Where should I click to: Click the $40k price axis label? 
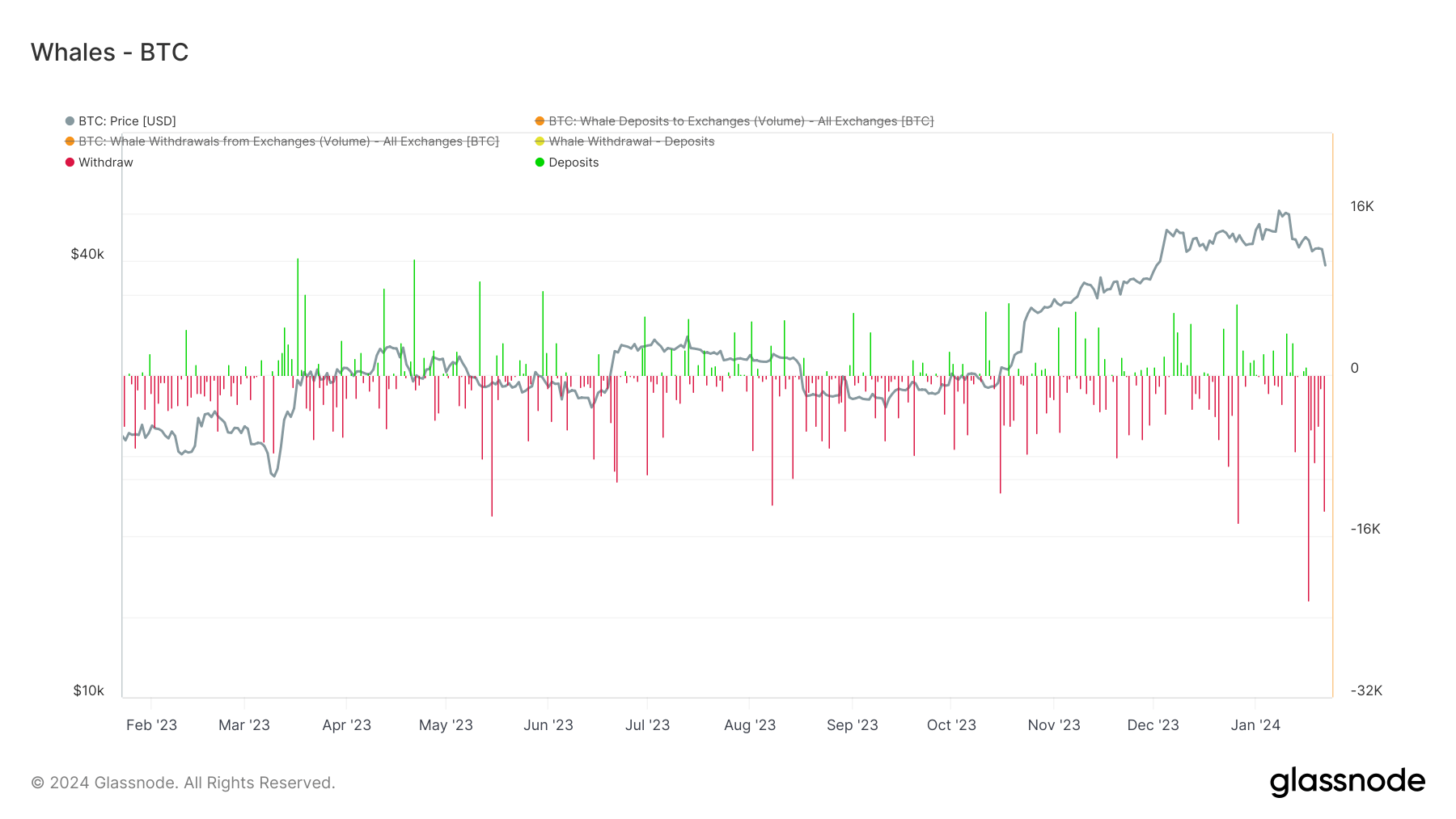point(86,254)
